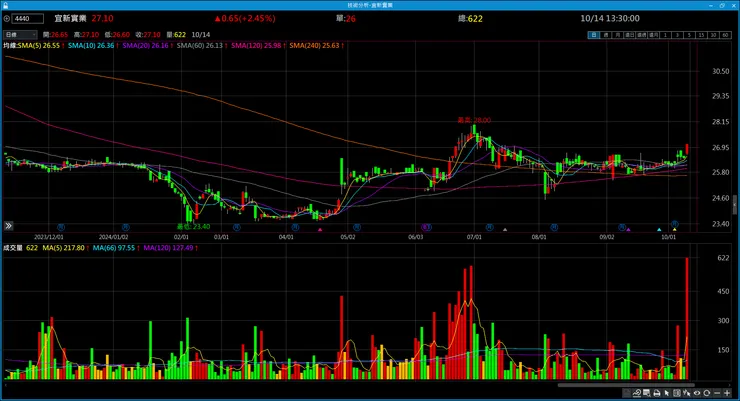Click the event circle marker after 07/01
Viewport: 740px width, 401px height.
490,227
